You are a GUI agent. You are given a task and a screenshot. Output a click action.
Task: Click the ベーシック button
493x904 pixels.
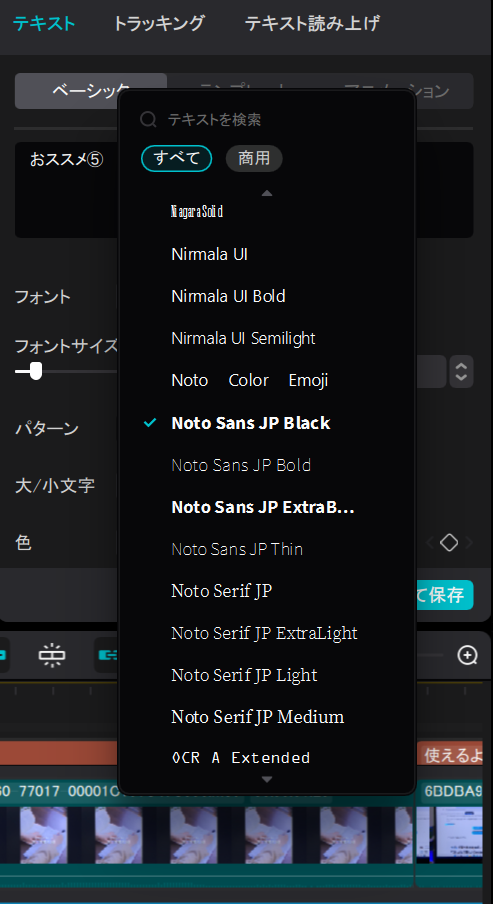pos(91,91)
